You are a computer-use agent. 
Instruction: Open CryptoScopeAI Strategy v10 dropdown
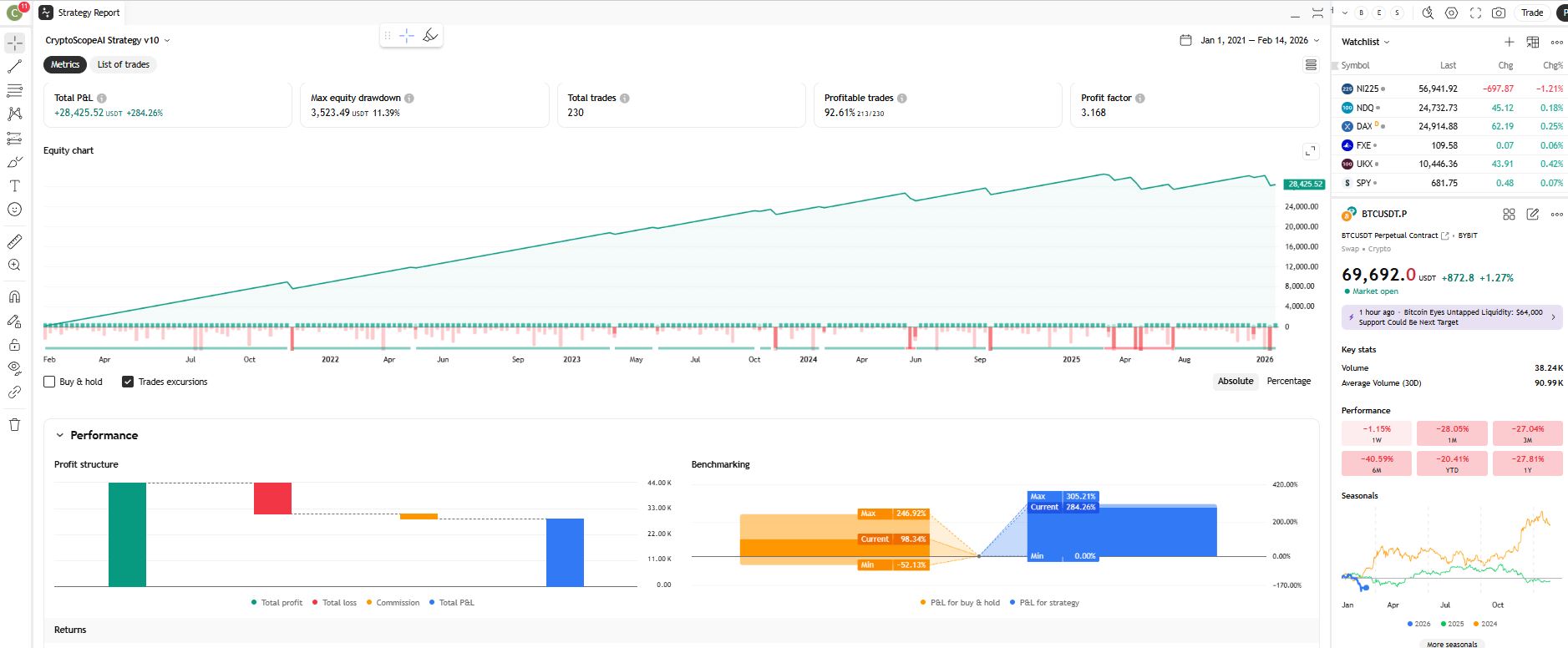coord(108,40)
